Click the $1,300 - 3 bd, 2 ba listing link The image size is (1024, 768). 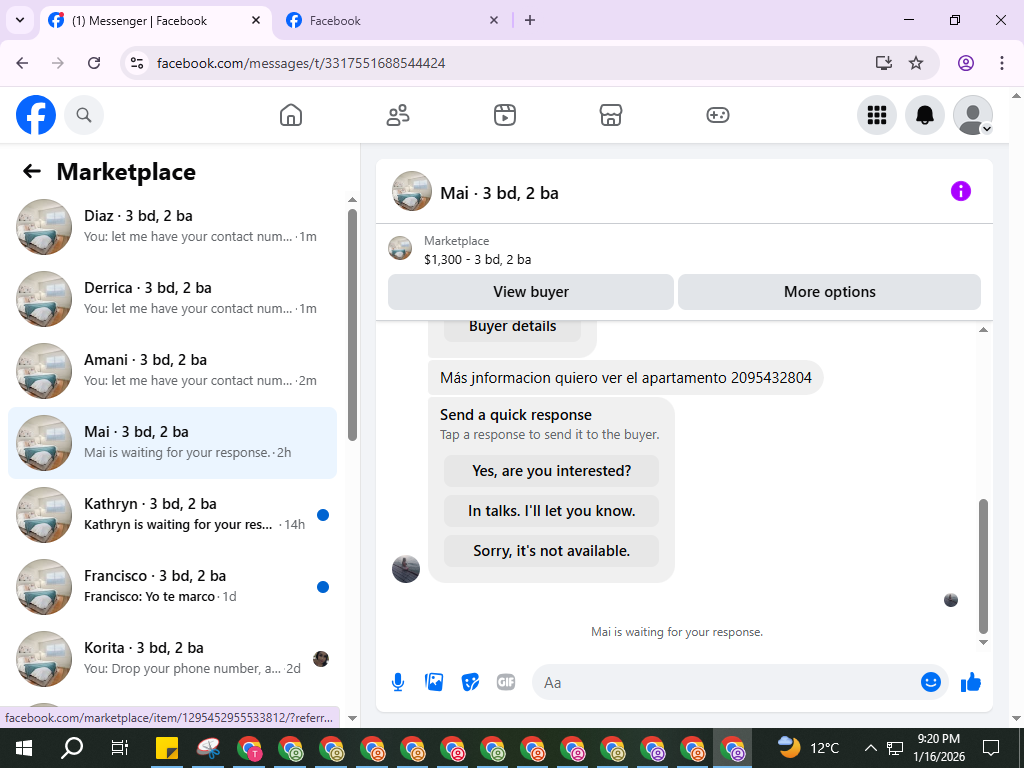(x=477, y=259)
